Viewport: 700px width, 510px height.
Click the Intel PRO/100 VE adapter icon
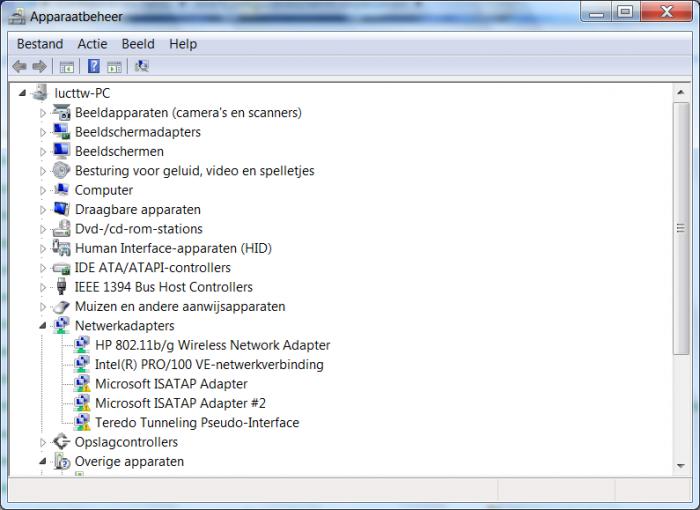point(82,364)
